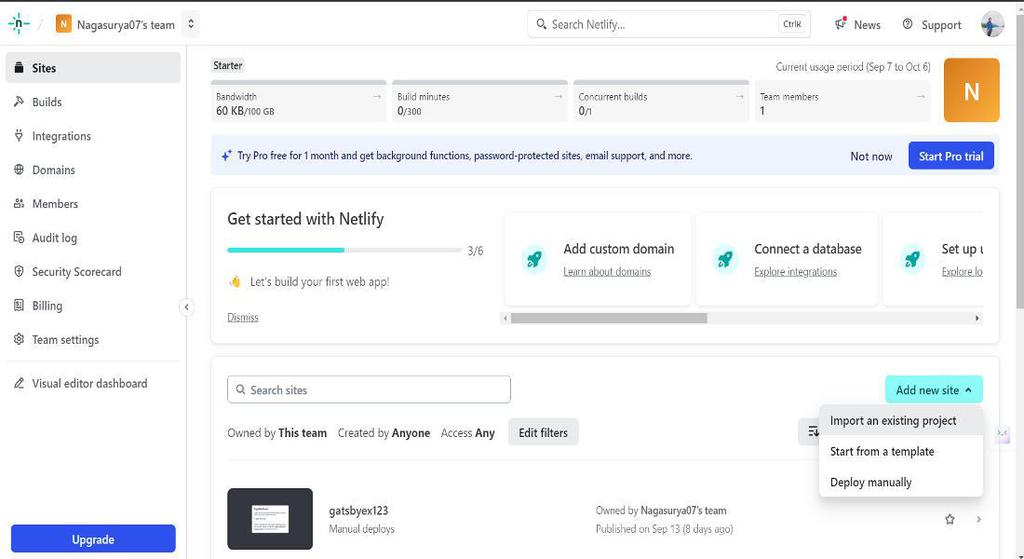Collapse the sidebar with chevron toggle

(187, 307)
